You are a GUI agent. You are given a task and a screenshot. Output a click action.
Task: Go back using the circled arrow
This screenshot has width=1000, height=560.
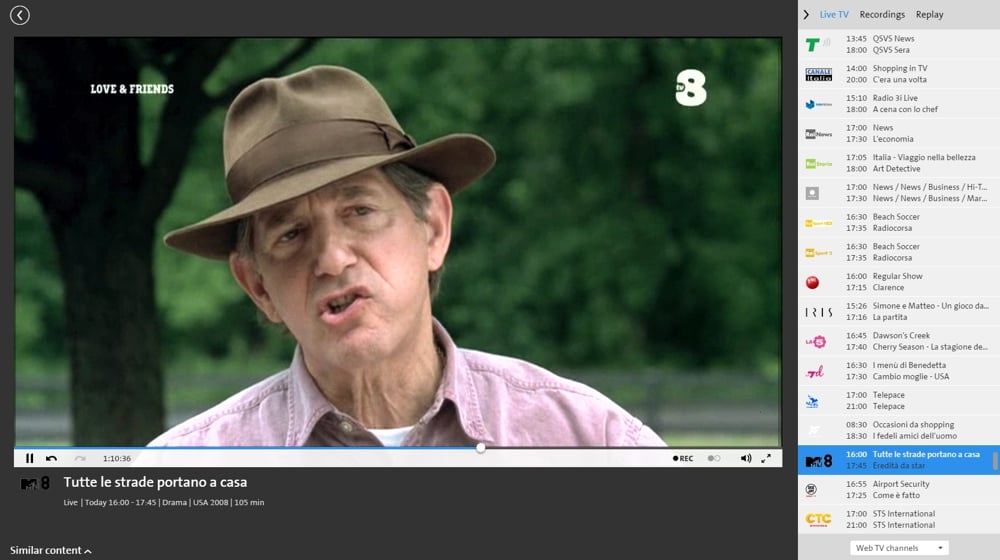tap(20, 15)
